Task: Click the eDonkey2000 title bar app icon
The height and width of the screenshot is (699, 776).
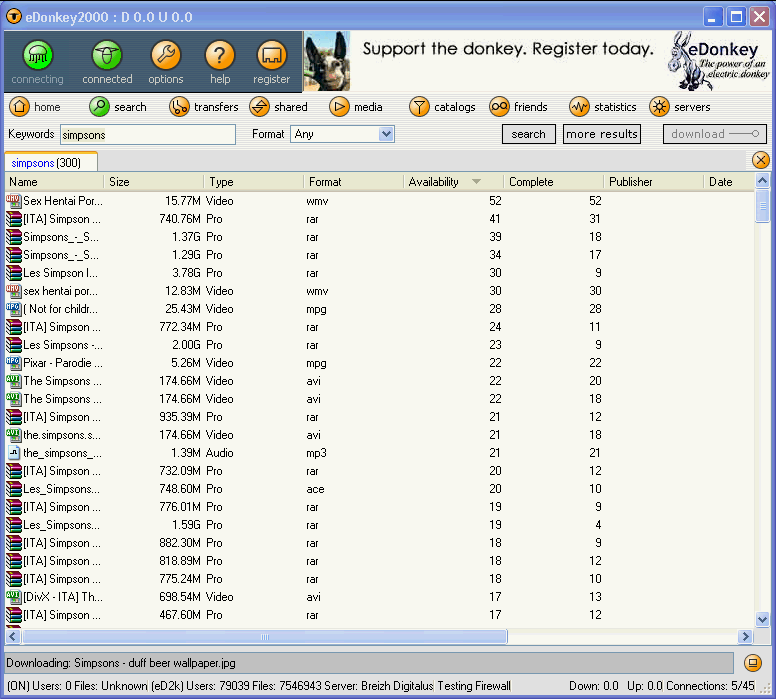Action: coord(14,16)
